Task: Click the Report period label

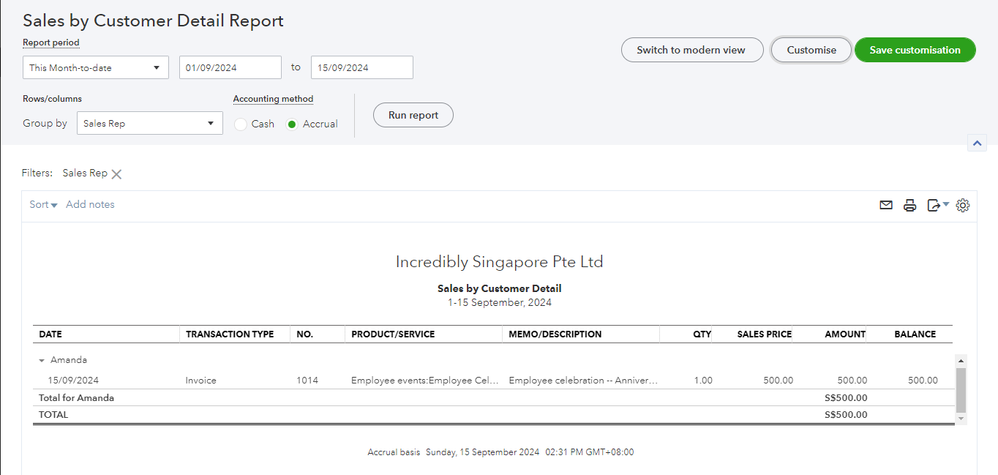Action: [52, 43]
